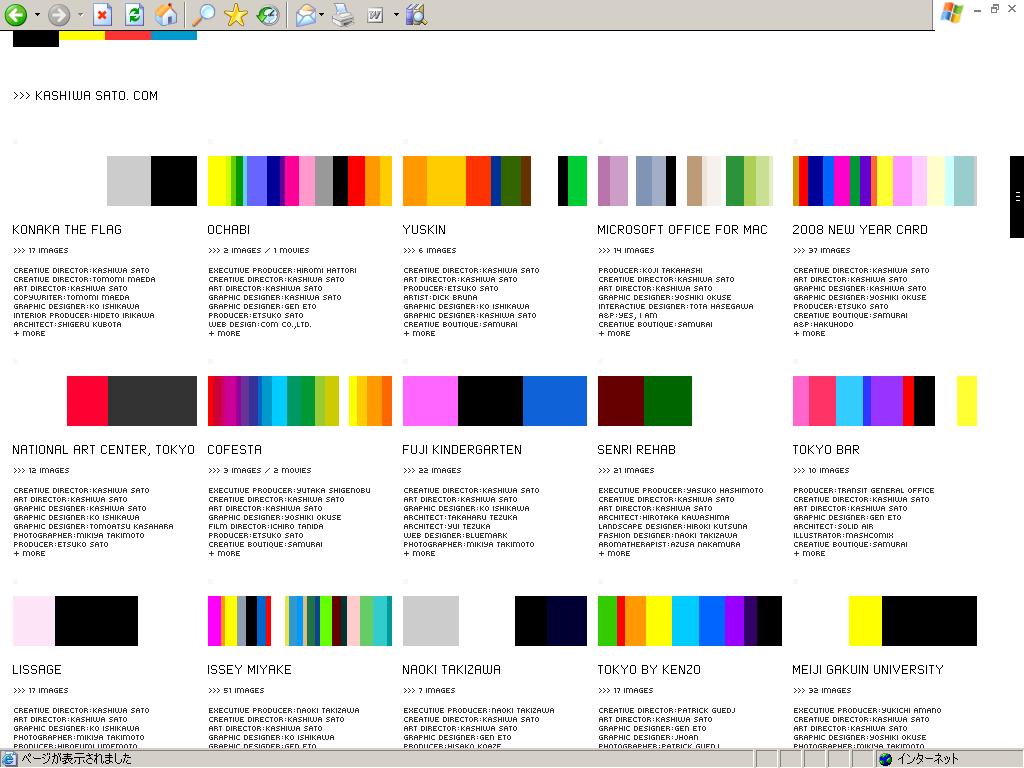Open the Research books icon
The image size is (1024, 768).
(x=416, y=14)
